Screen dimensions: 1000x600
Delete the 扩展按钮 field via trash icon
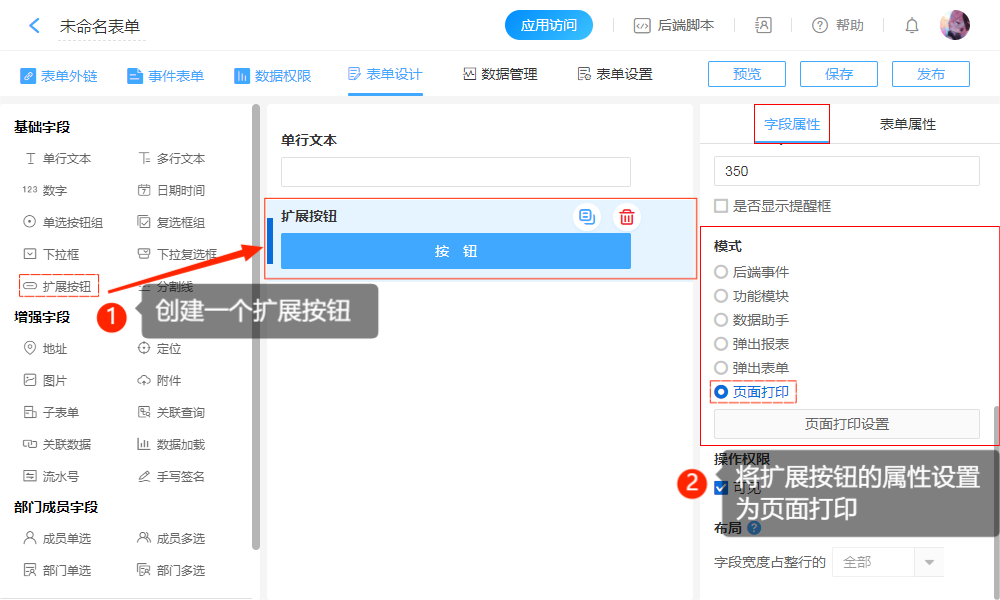(627, 217)
